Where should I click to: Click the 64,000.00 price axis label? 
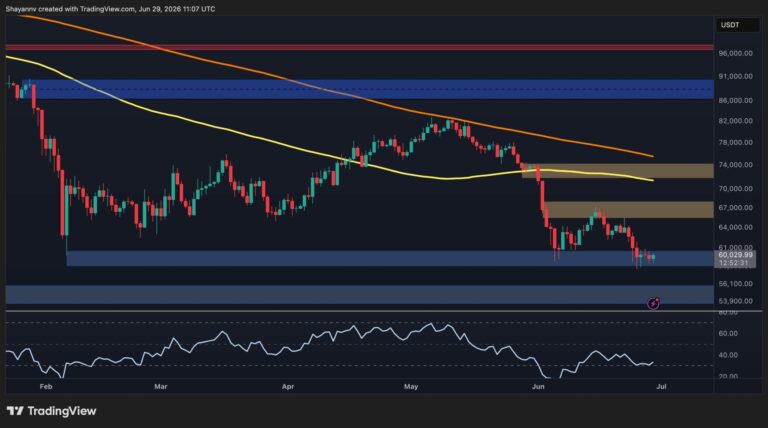coord(735,227)
